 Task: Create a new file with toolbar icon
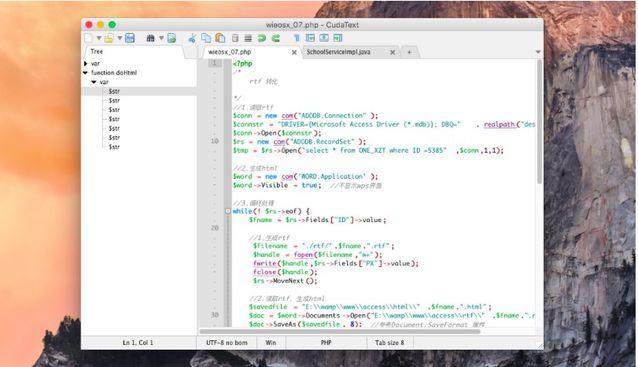[88, 38]
